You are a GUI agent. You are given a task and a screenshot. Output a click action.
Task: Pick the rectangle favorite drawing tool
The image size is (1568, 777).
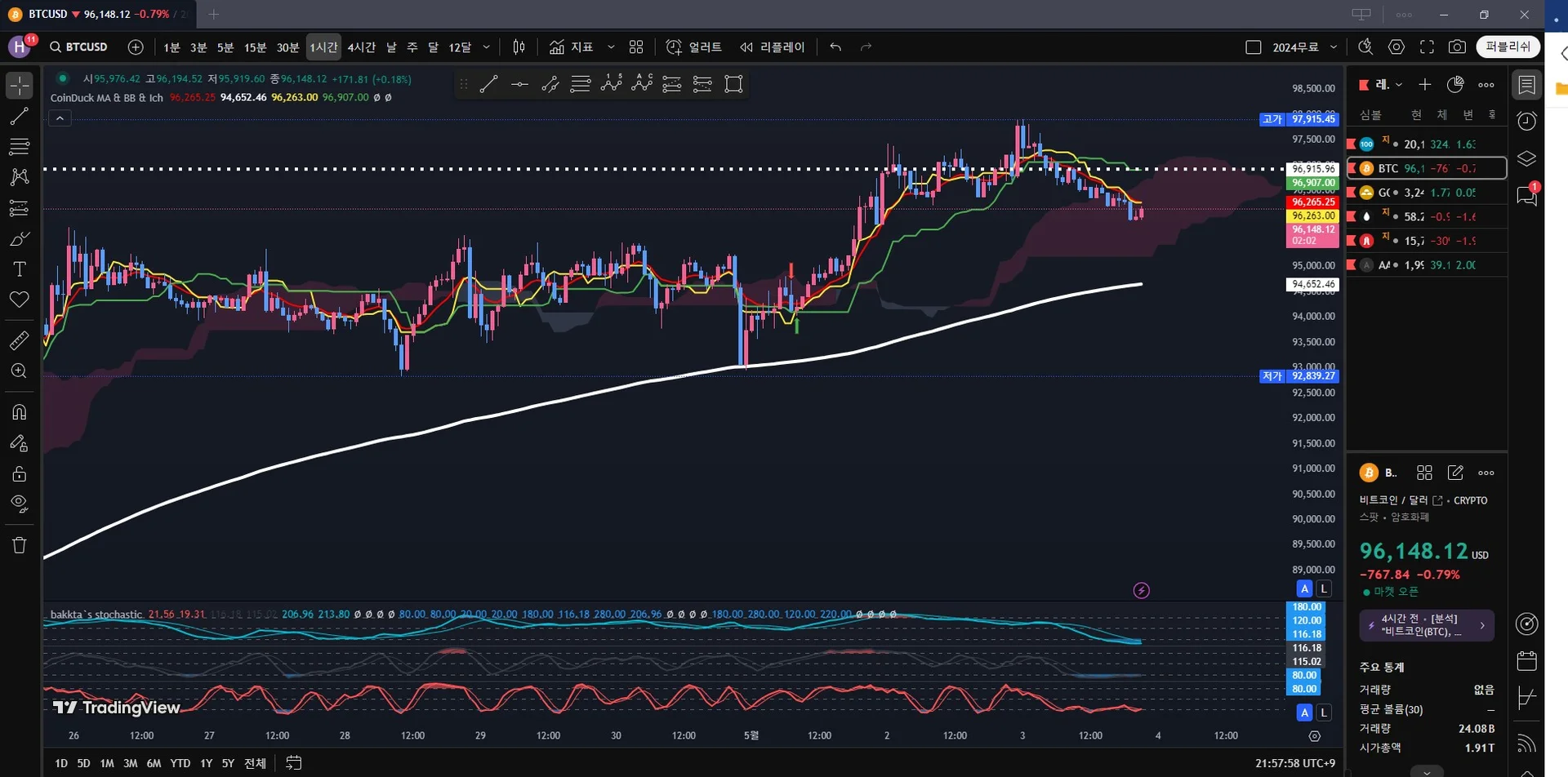[733, 84]
